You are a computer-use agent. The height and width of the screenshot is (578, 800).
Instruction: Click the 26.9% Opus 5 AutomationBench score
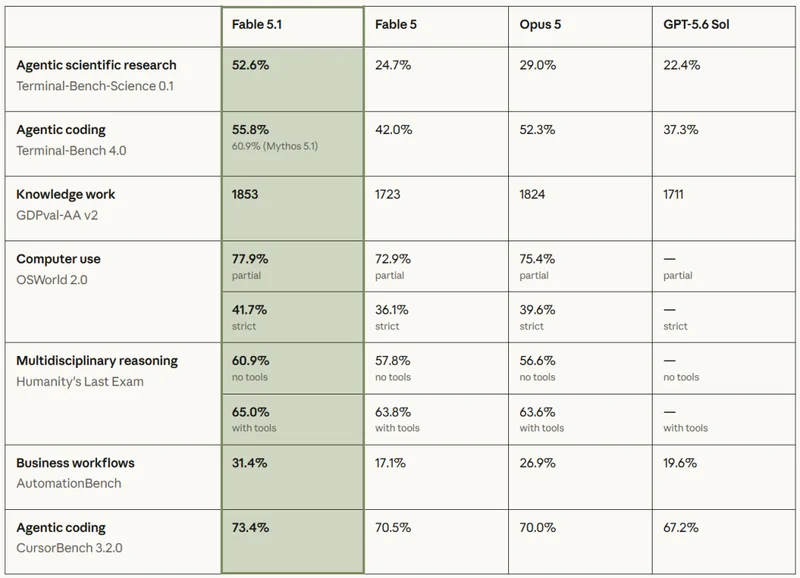tap(537, 463)
